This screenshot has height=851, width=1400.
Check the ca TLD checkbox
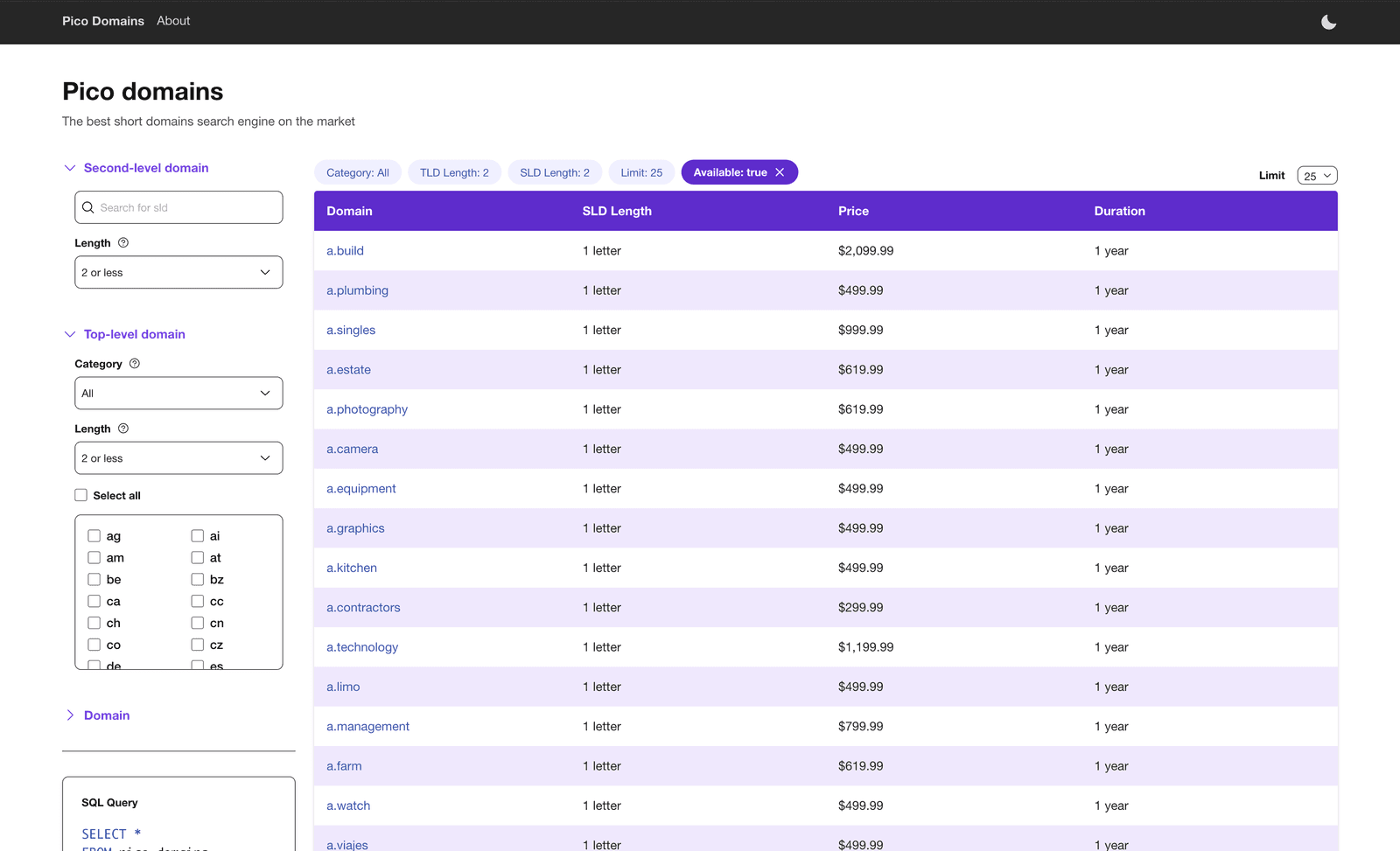(94, 601)
